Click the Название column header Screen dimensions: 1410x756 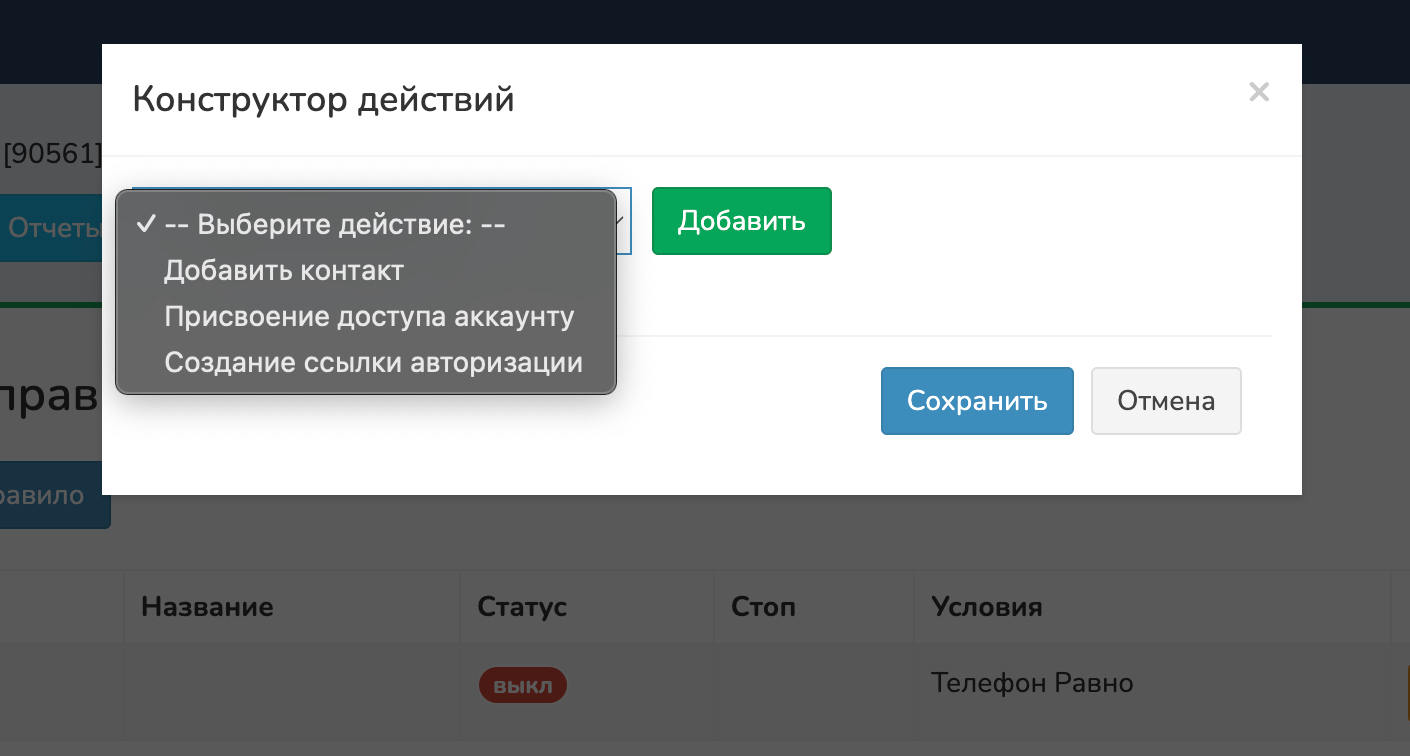[x=207, y=606]
